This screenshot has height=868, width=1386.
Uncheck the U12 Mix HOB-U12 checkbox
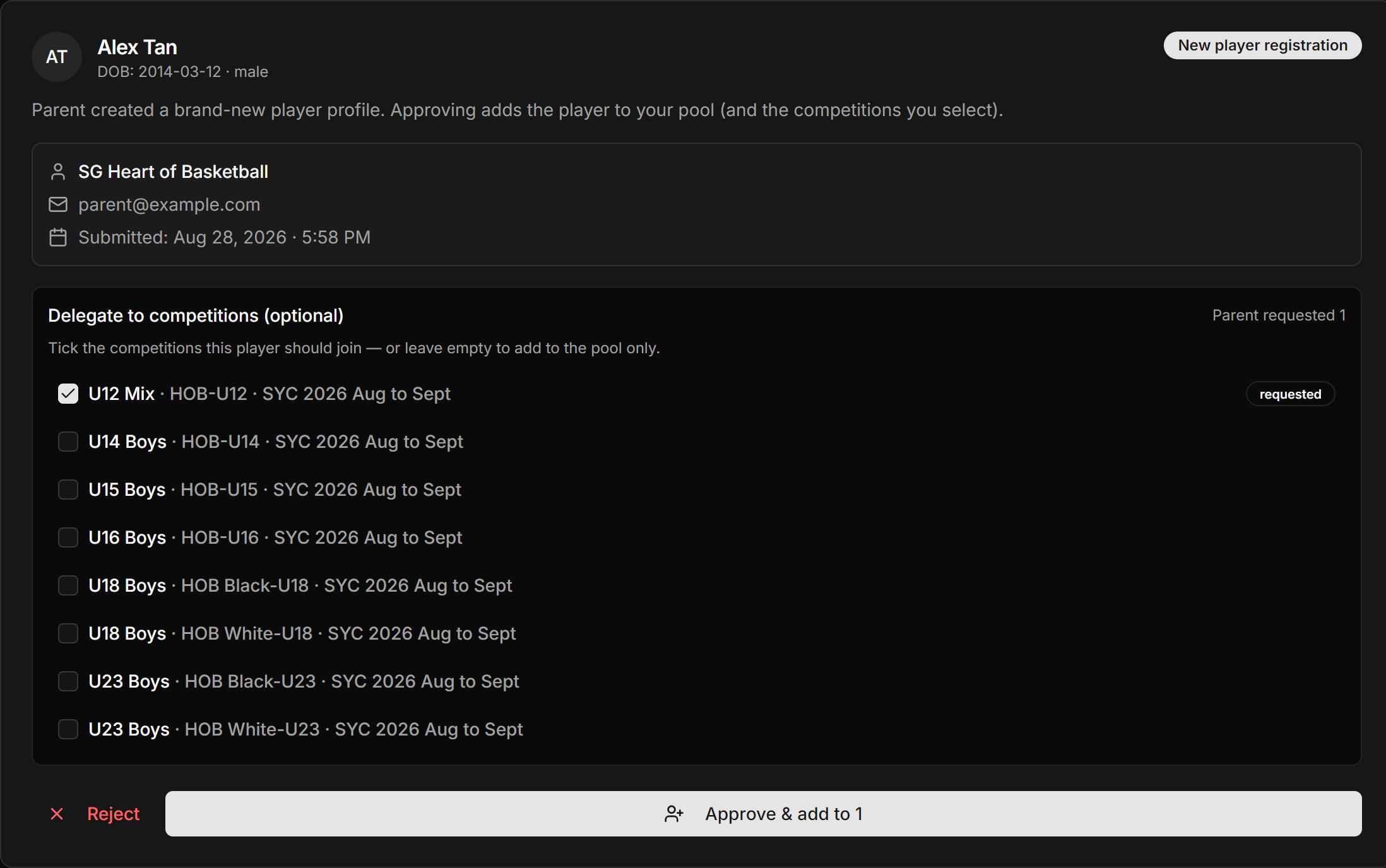pos(68,394)
